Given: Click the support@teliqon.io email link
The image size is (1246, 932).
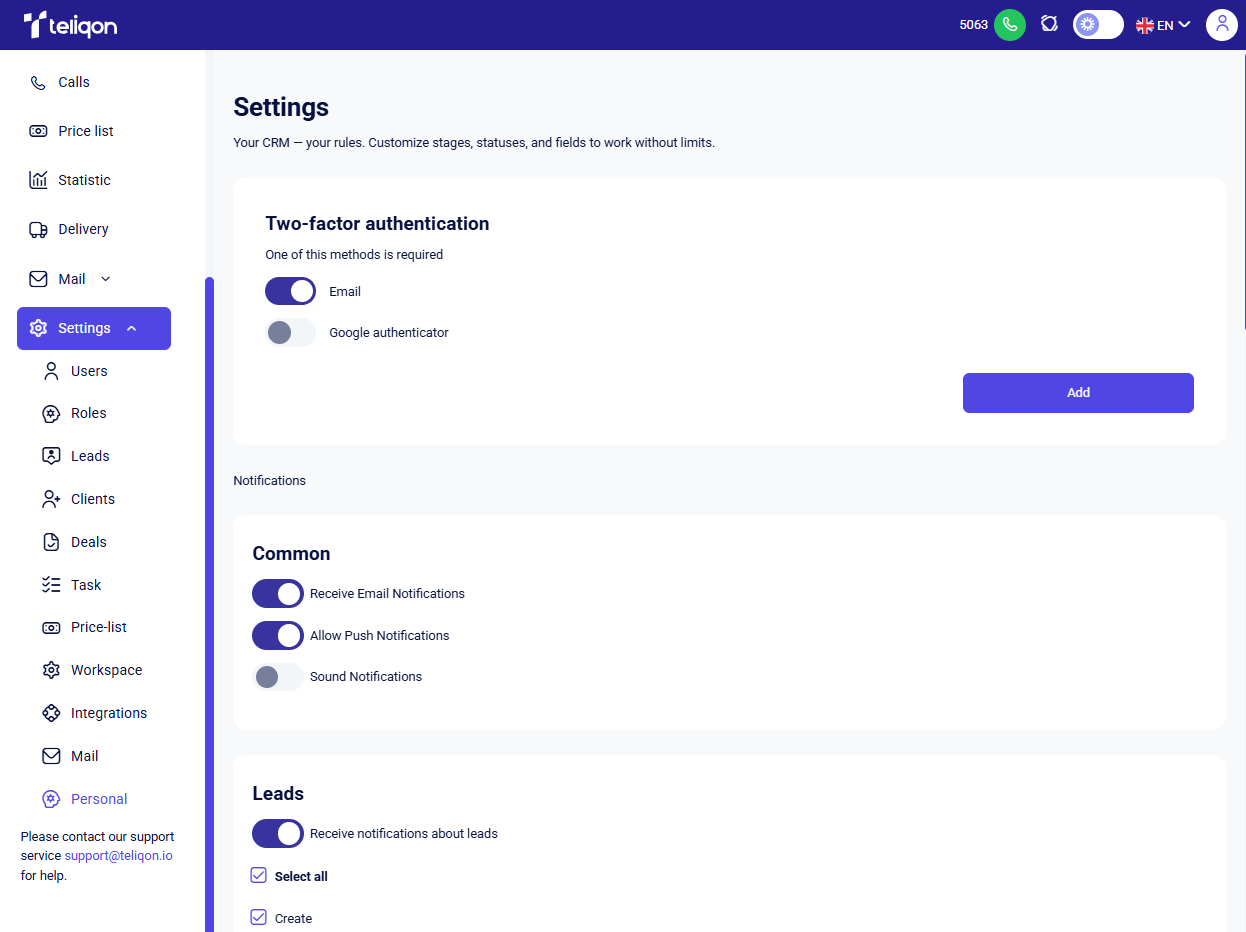Looking at the screenshot, I should pos(118,856).
